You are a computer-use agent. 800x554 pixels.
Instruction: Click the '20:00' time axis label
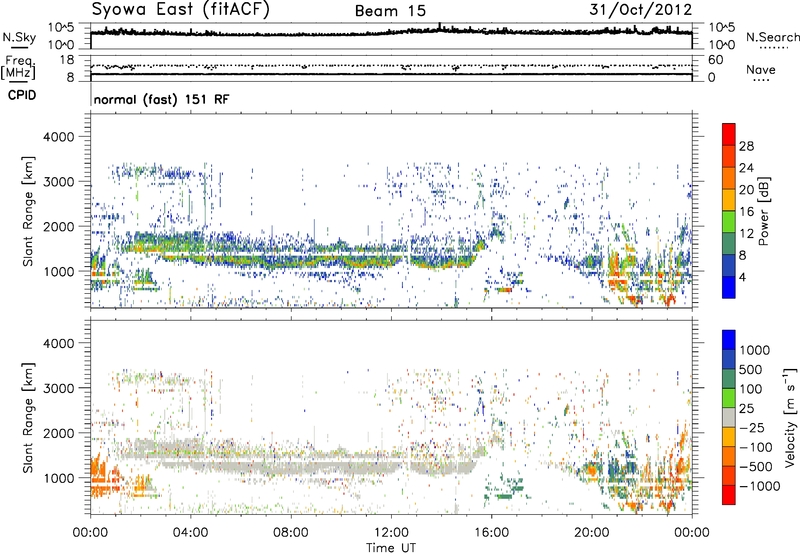point(591,533)
